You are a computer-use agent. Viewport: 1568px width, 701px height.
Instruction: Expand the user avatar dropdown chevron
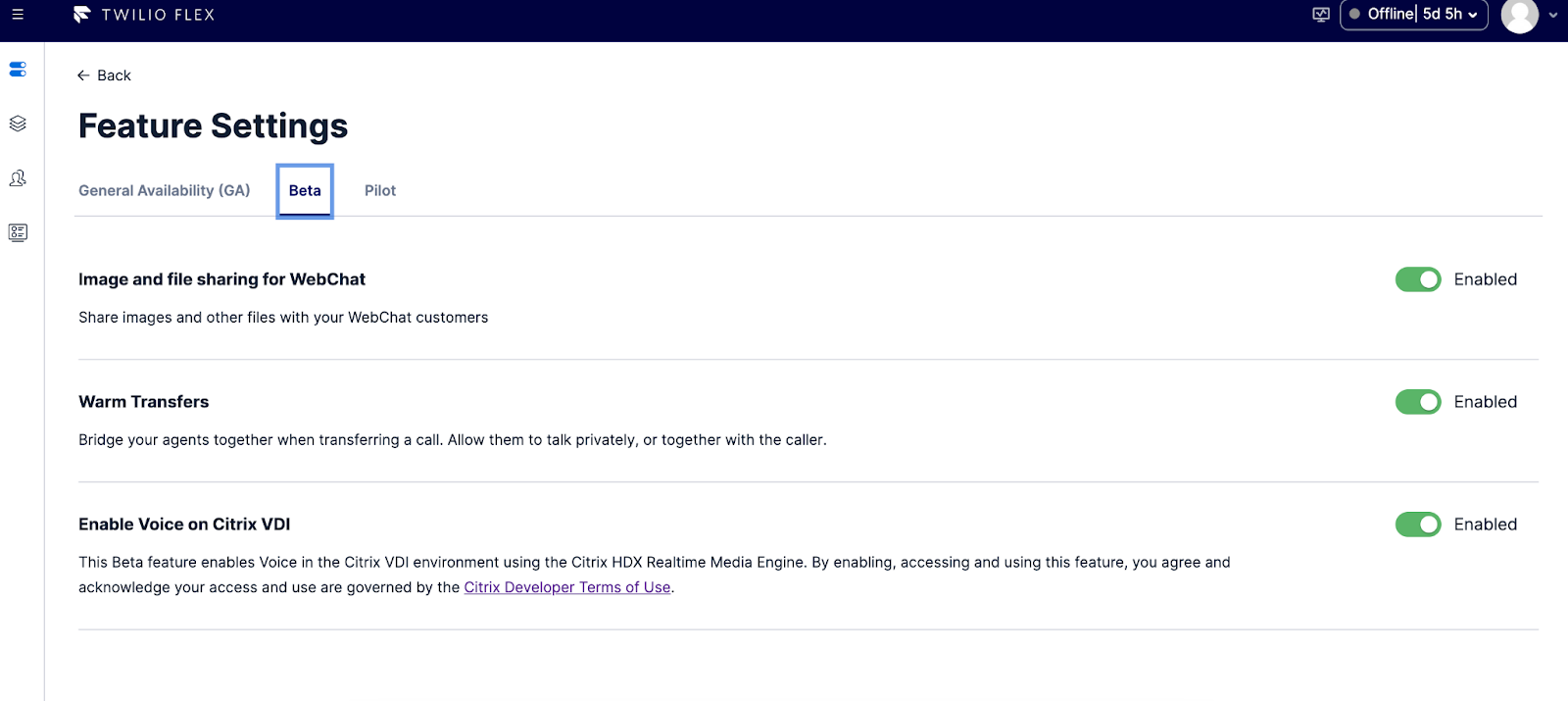coord(1552,15)
